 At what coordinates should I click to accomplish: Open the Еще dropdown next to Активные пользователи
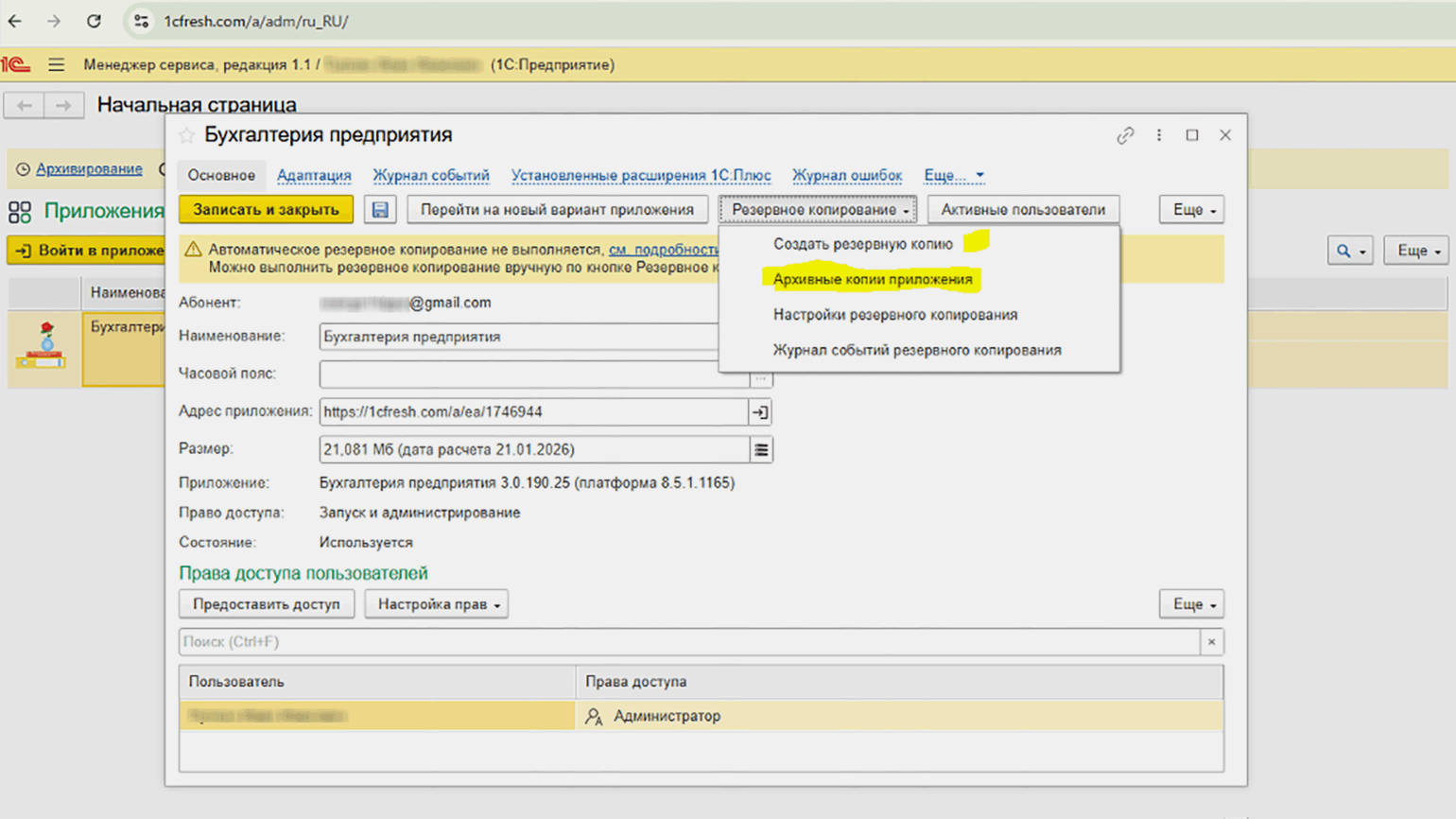(x=1192, y=210)
